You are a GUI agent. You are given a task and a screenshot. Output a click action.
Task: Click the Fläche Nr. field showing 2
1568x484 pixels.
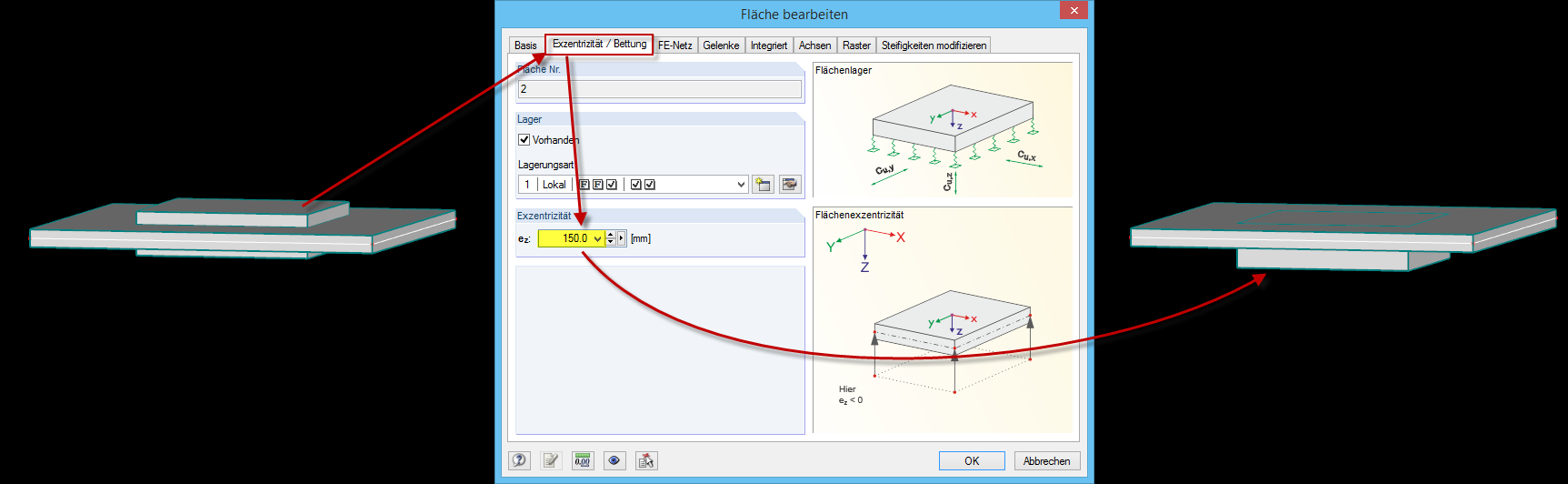point(660,89)
